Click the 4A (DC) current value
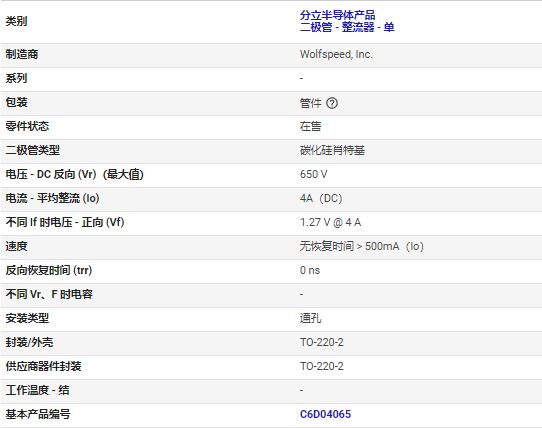This screenshot has height=428, width=542. [x=321, y=198]
